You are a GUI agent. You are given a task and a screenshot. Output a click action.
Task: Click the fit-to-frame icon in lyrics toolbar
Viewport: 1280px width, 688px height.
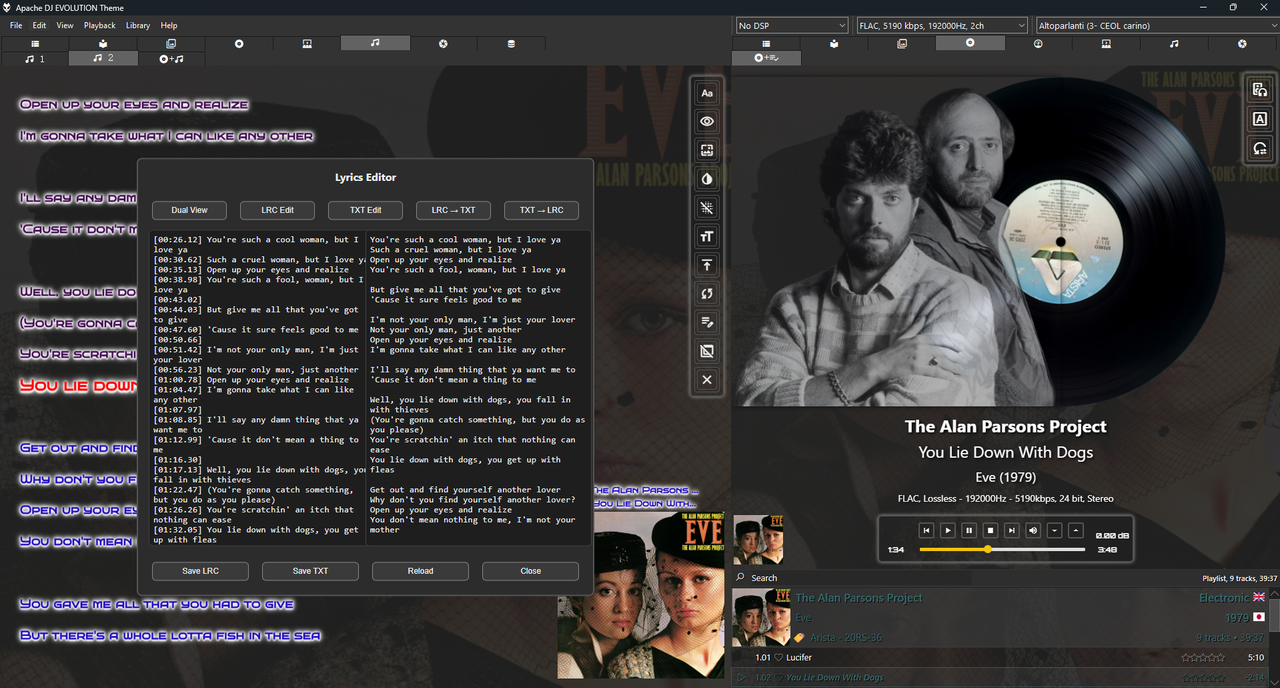[x=707, y=150]
